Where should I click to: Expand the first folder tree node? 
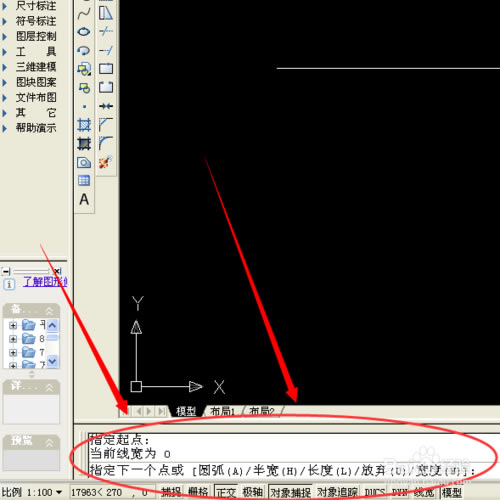(x=13, y=325)
